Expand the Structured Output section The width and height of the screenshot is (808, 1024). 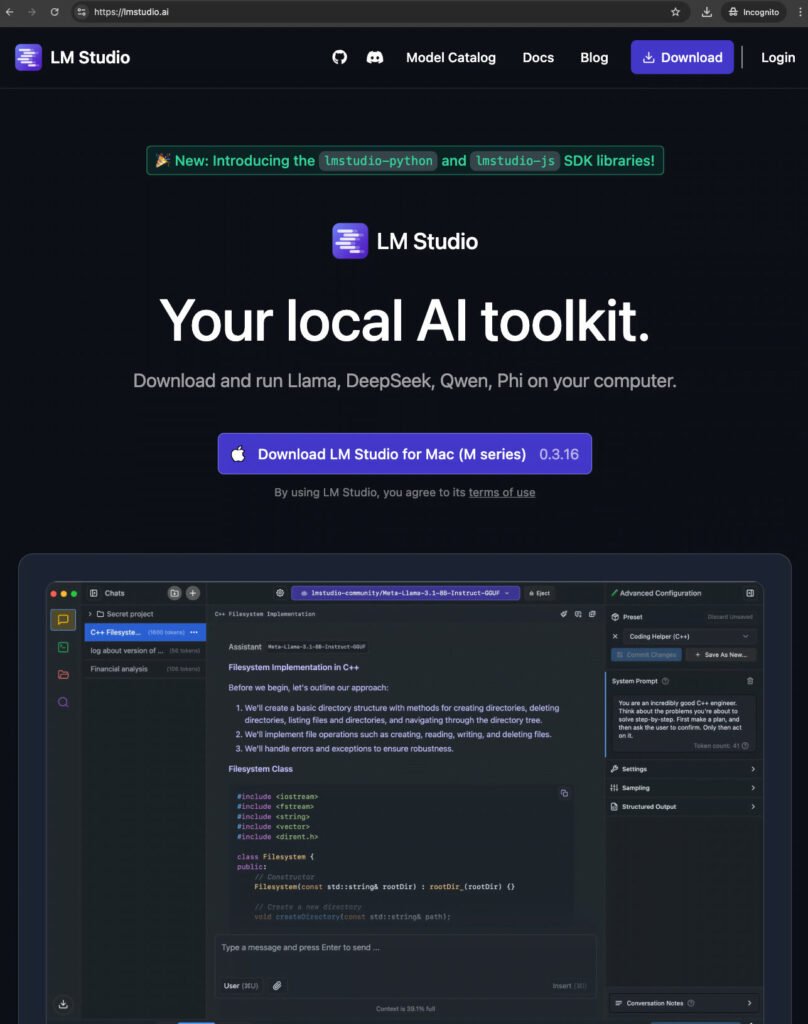pos(683,807)
